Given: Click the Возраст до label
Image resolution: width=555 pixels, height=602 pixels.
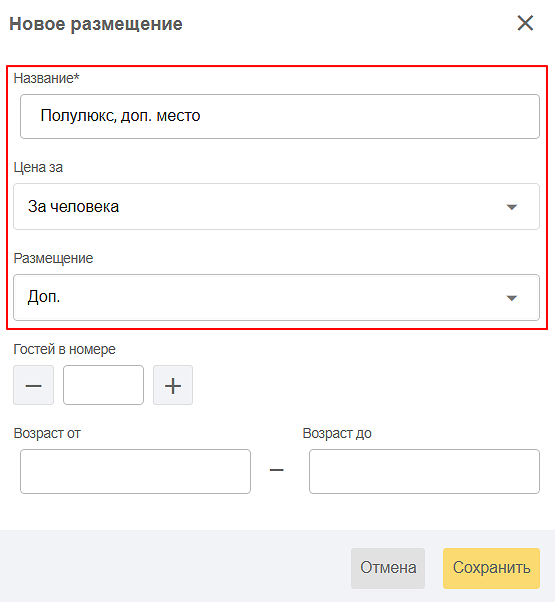Looking at the screenshot, I should 337,433.
